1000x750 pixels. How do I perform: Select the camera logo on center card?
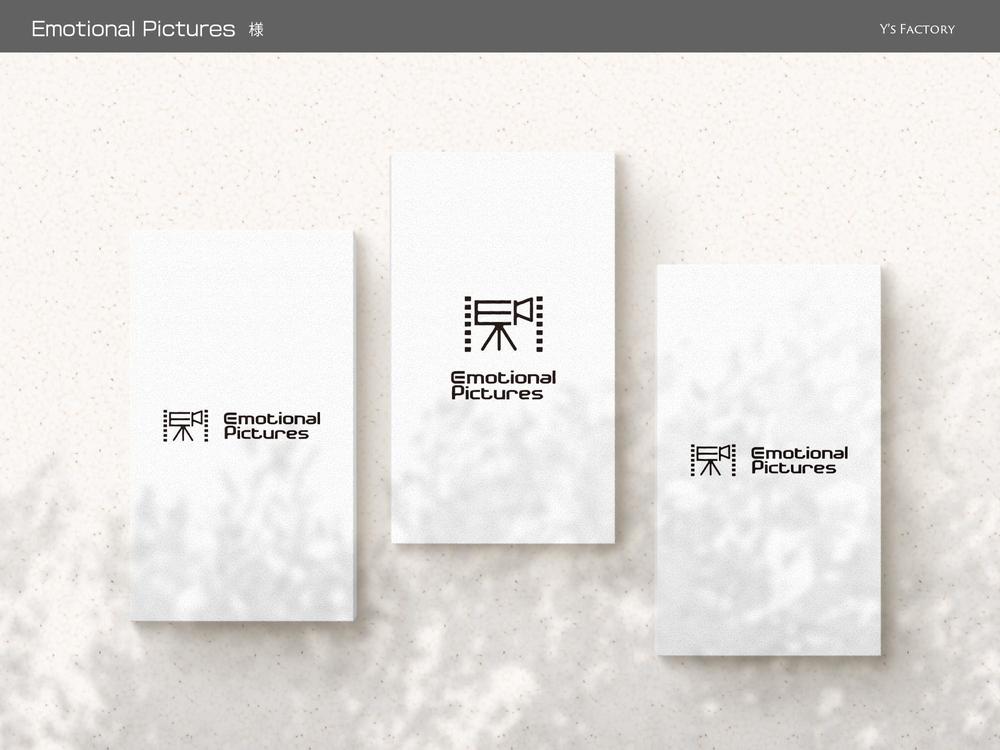pos(503,324)
